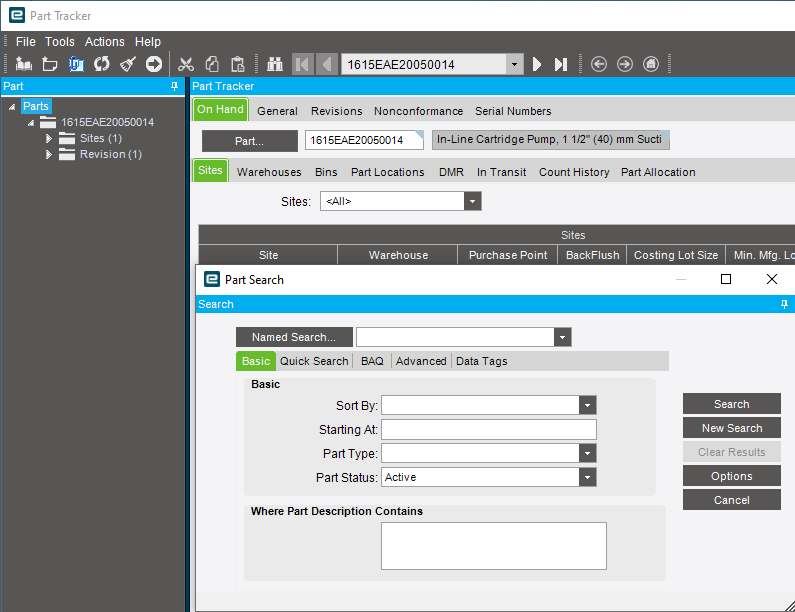This screenshot has width=795, height=612.
Task: Click the Named Search... button
Action: (294, 337)
